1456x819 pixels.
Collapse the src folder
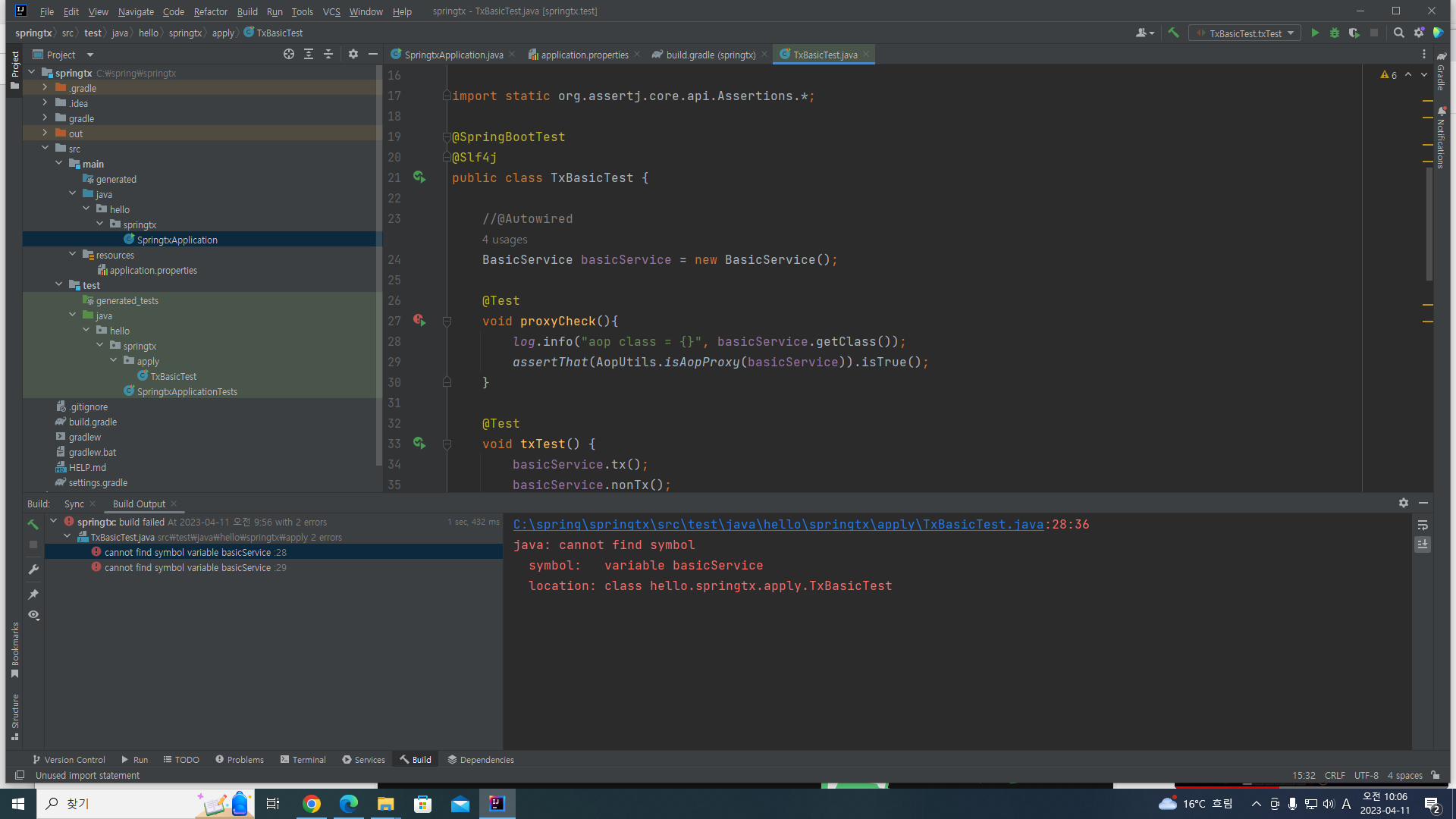[45, 149]
